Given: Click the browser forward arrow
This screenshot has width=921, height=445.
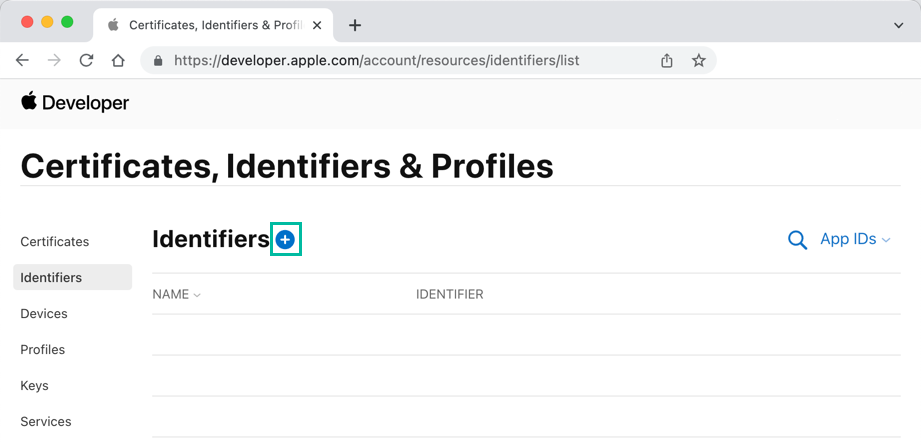Looking at the screenshot, I should point(54,60).
